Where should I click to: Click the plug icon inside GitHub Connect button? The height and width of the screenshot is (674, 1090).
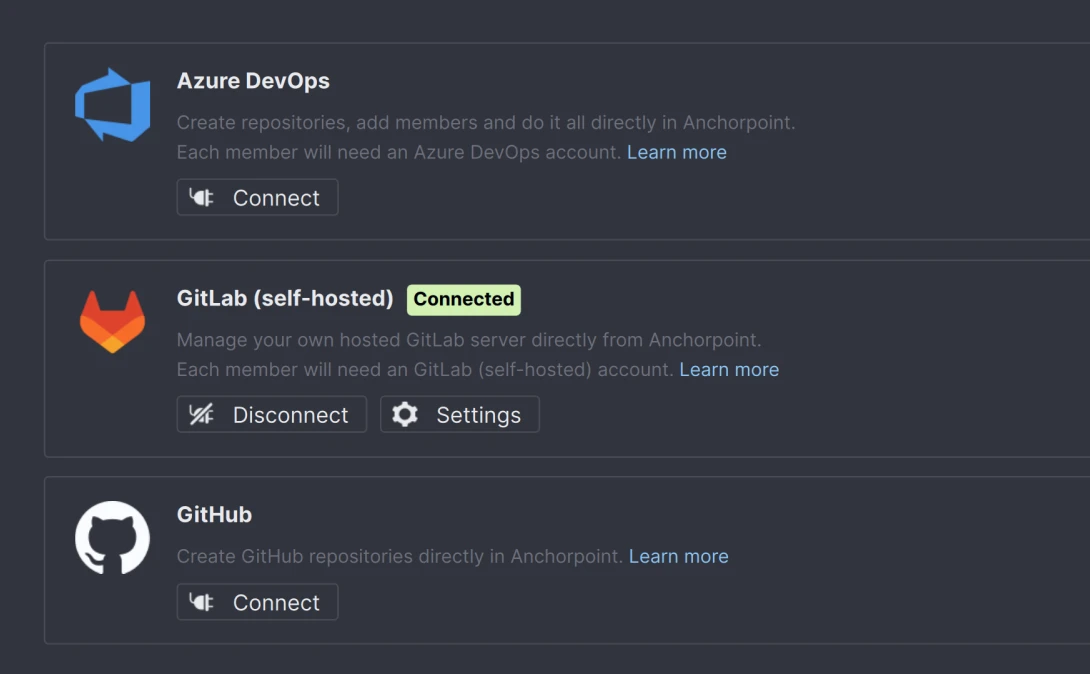199,602
